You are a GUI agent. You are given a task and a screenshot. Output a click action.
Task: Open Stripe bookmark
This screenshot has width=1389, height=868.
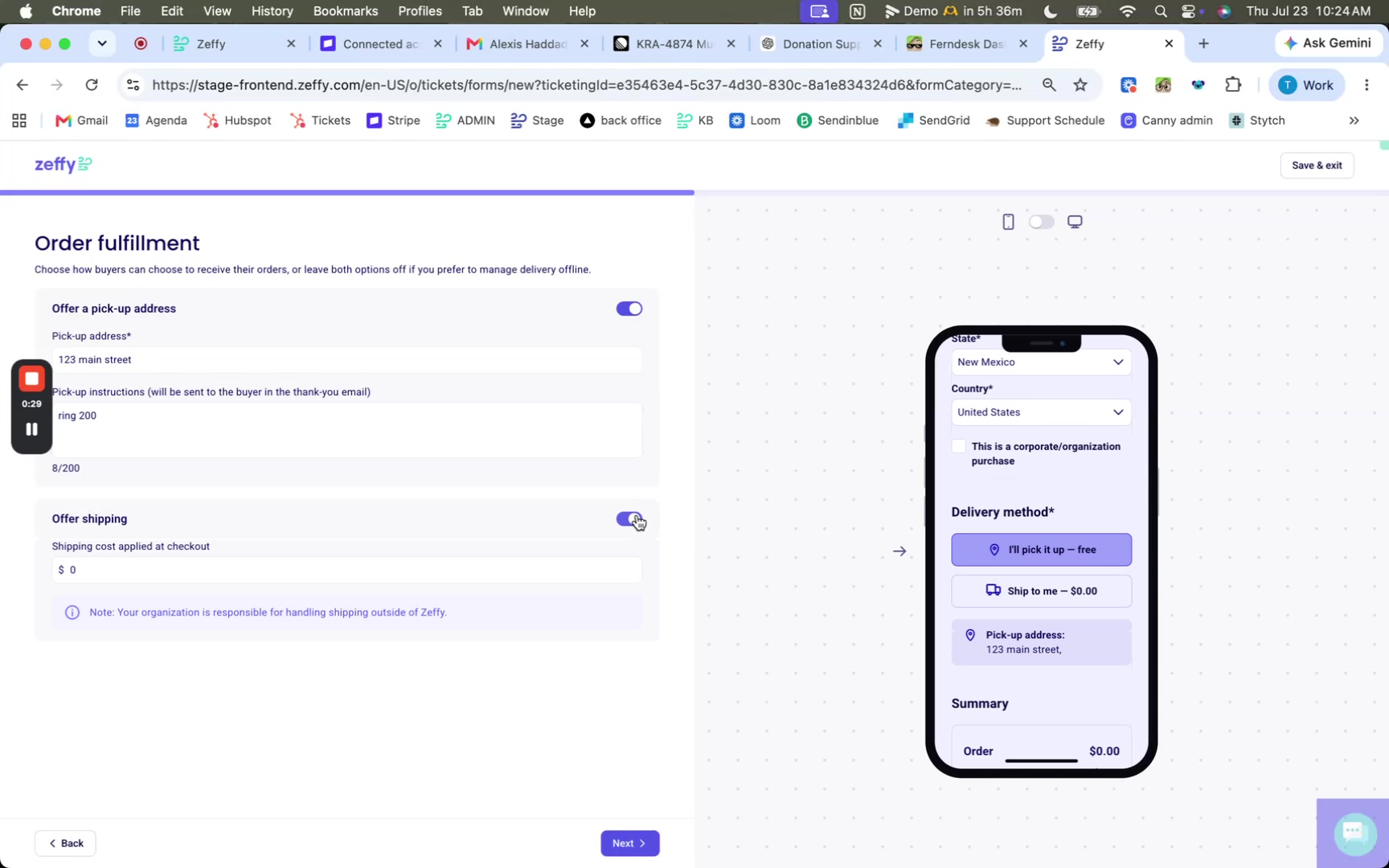click(x=393, y=121)
